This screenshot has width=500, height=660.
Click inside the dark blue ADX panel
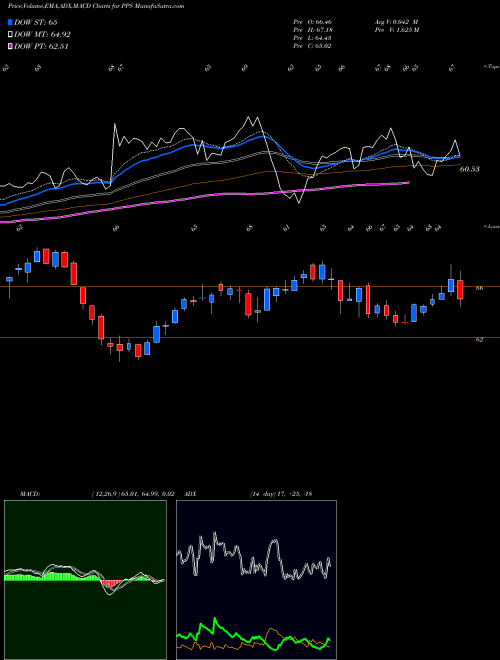256,580
